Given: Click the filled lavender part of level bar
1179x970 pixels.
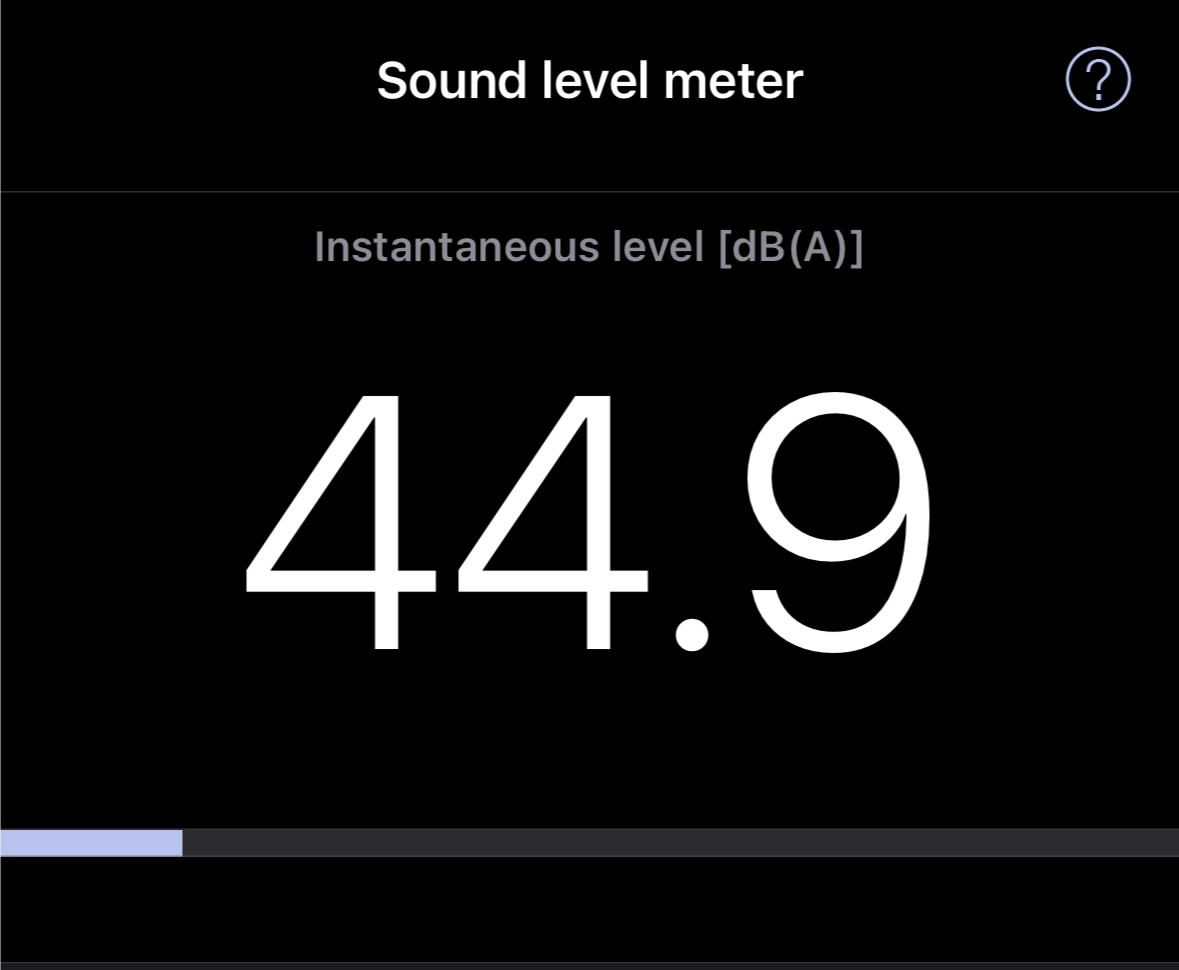Looking at the screenshot, I should coord(90,842).
